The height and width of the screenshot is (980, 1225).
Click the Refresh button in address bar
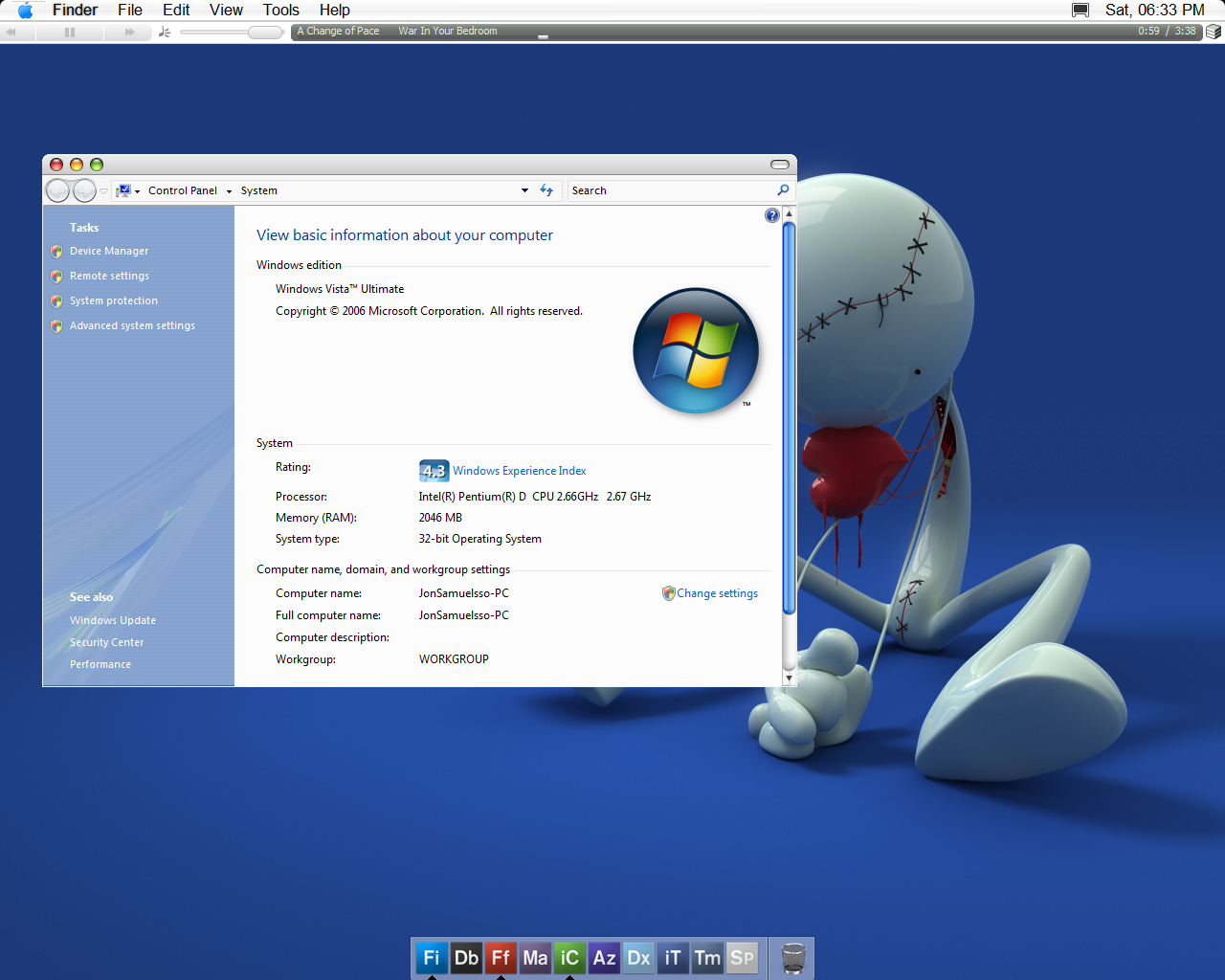coord(546,190)
